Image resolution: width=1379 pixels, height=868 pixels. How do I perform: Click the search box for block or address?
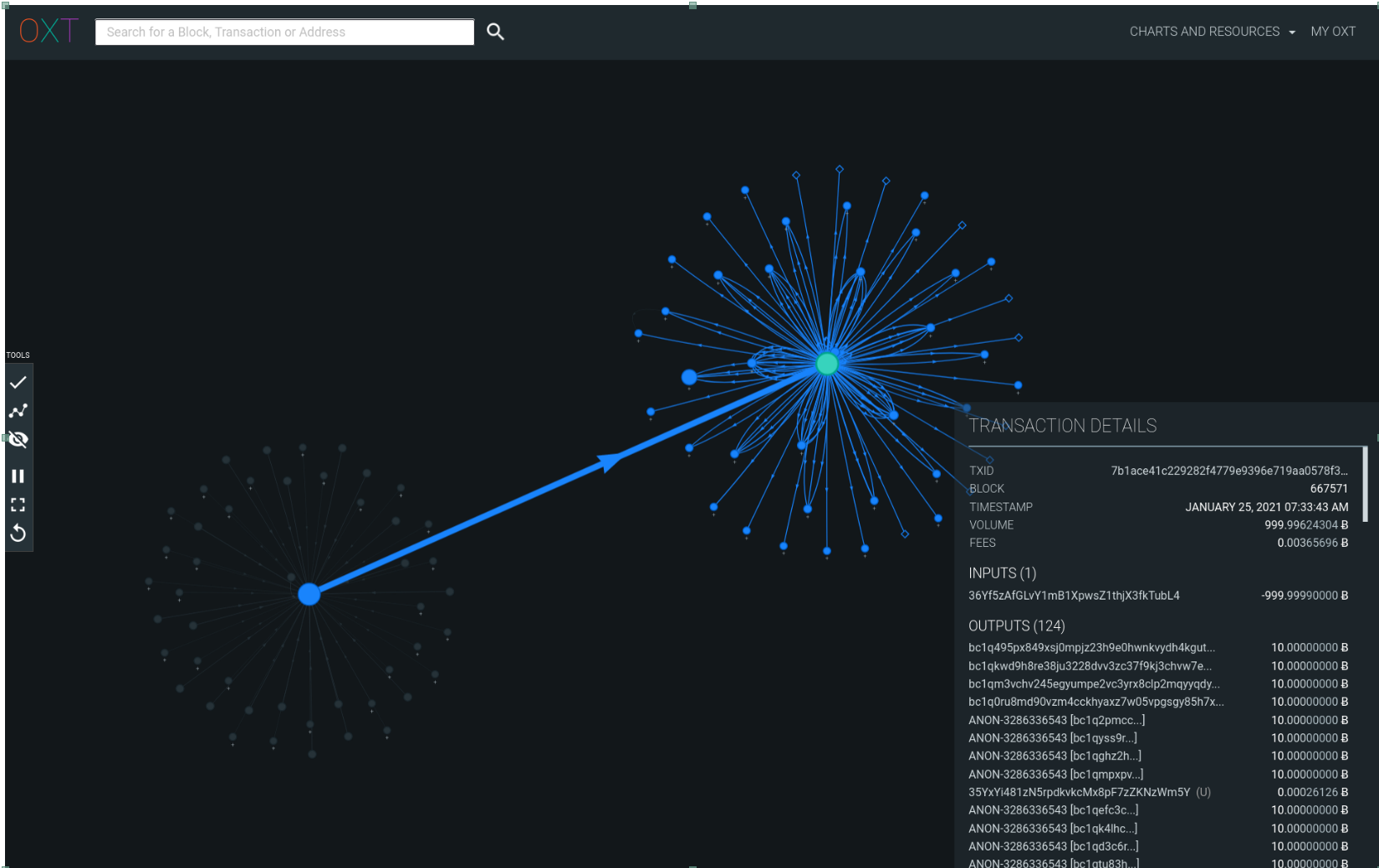284,32
